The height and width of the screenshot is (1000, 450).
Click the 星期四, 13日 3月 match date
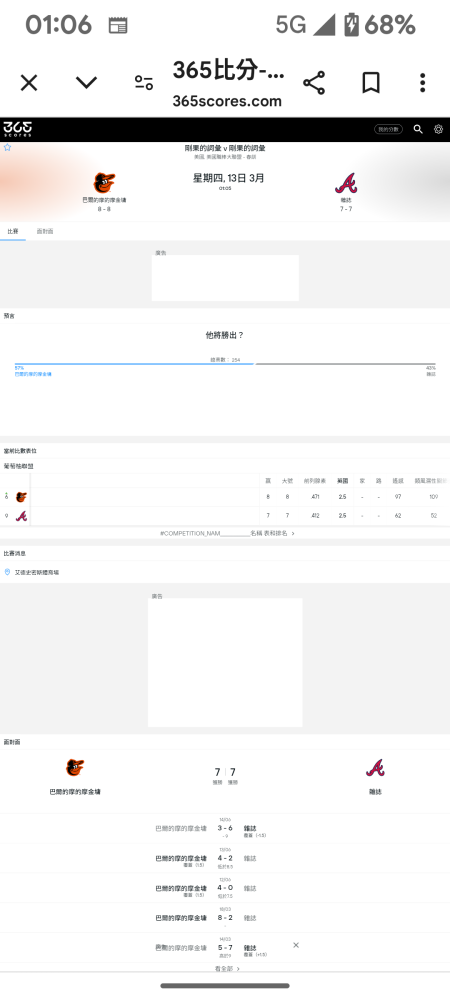click(x=228, y=179)
